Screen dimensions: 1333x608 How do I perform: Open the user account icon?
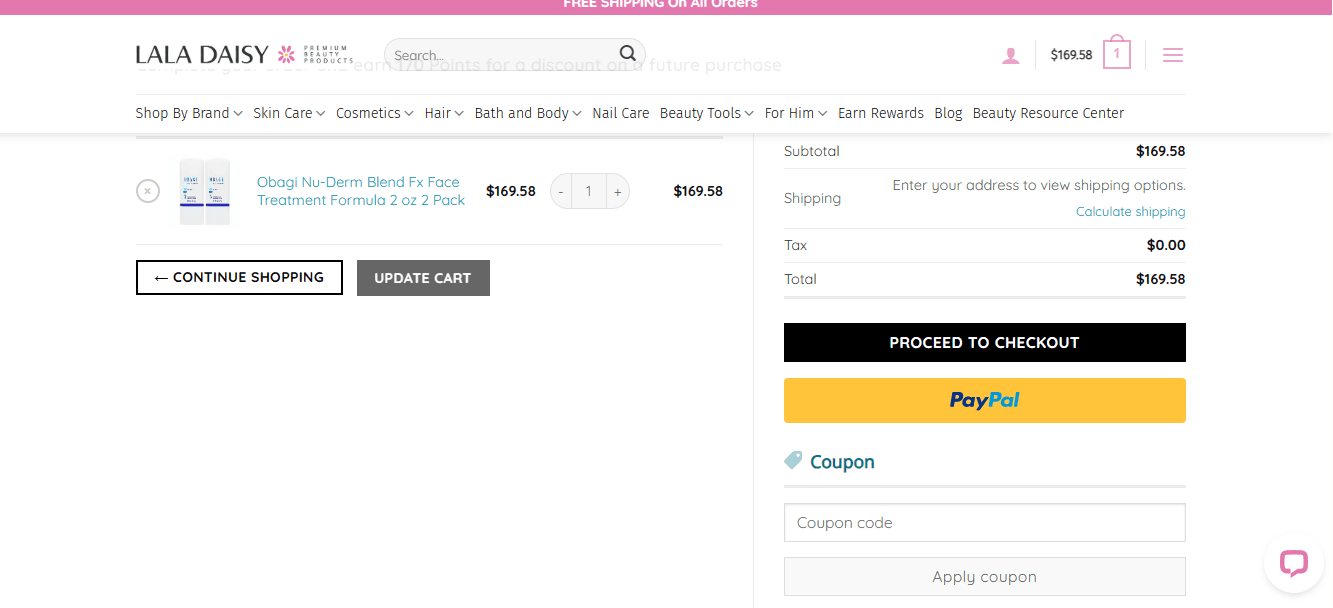[1011, 55]
